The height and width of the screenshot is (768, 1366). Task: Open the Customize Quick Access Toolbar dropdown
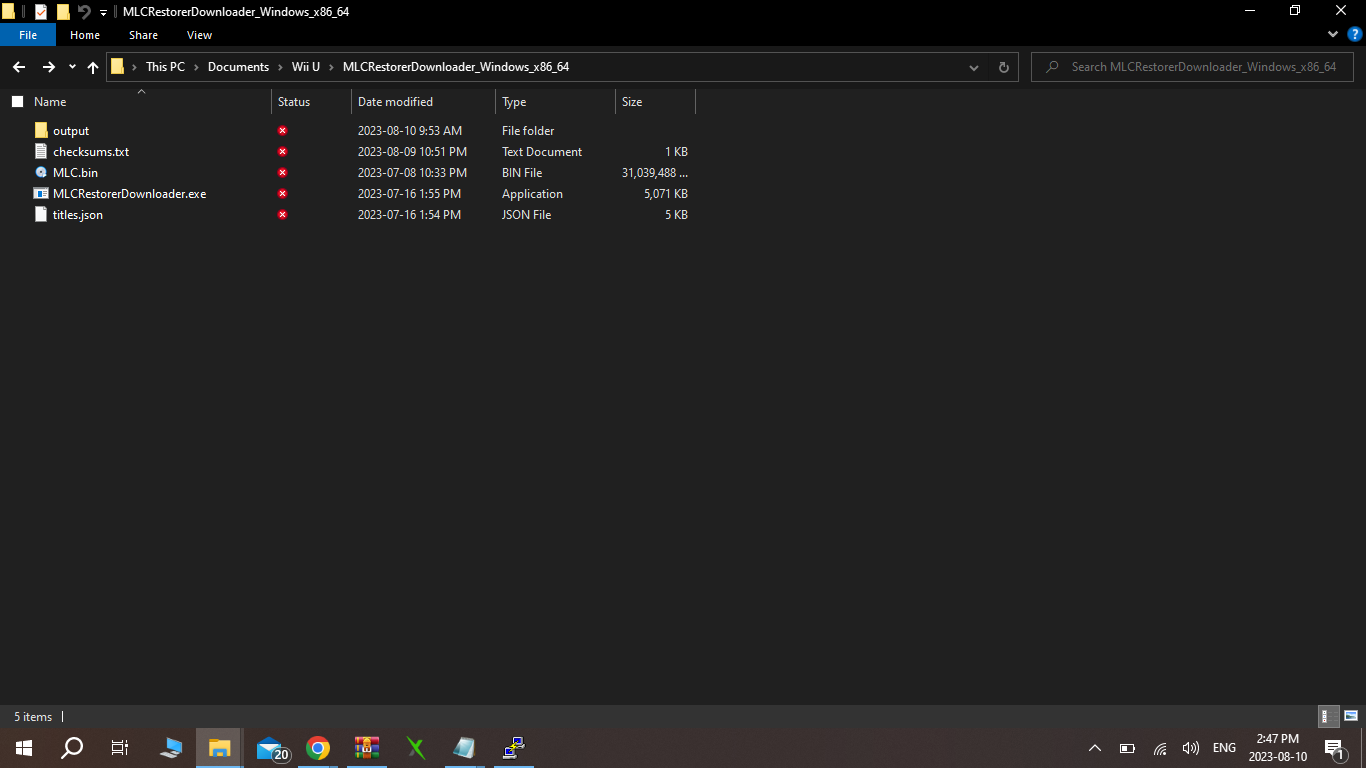coord(103,12)
